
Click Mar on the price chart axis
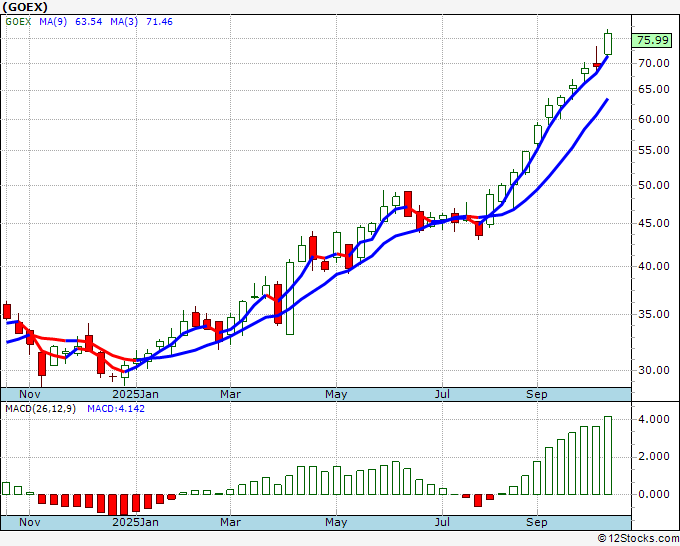[x=230, y=394]
